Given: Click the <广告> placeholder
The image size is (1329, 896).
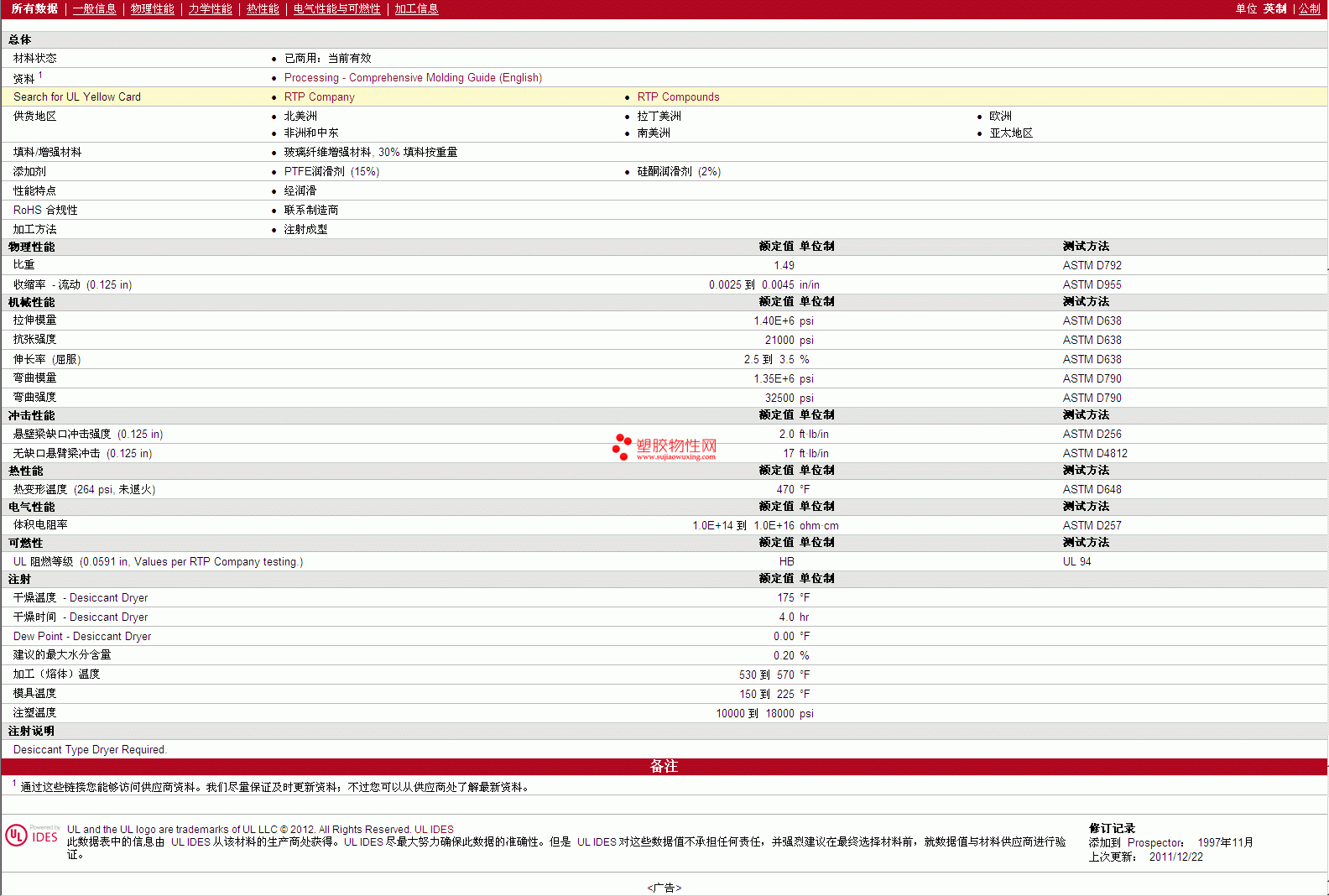Looking at the screenshot, I should 664,888.
